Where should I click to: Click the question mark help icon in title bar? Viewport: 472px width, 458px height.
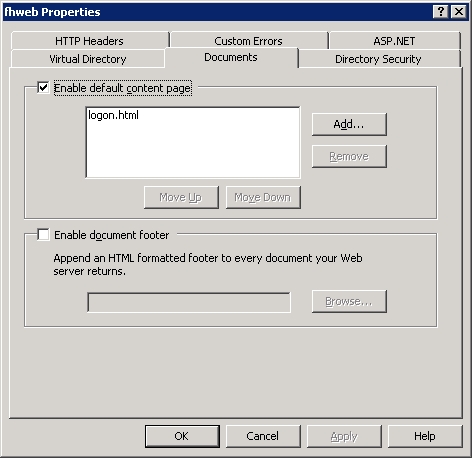click(x=440, y=12)
